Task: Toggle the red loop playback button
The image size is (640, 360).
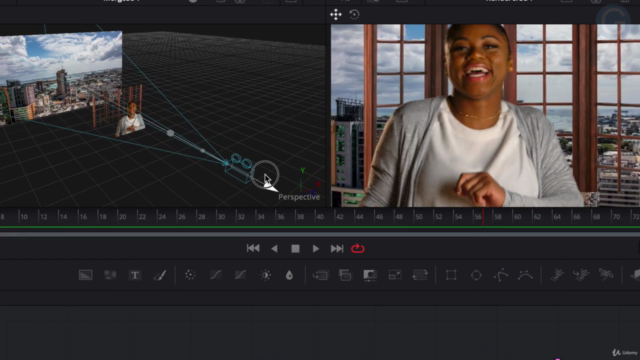Action: [x=358, y=248]
